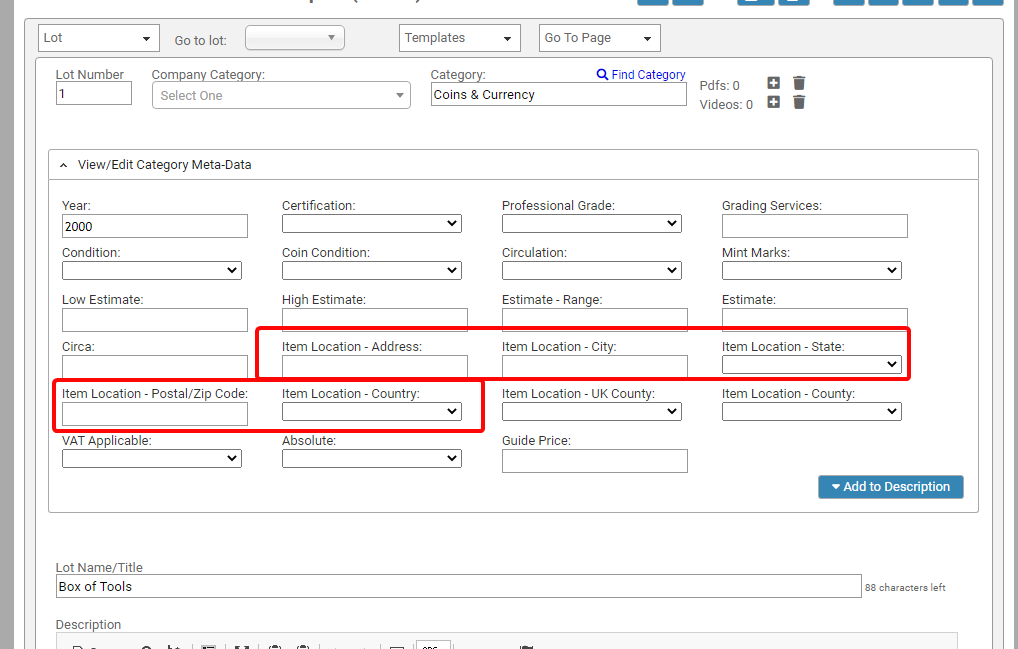1018x649 pixels.
Task: Open the Company Category Select One dropdown
Action: (x=281, y=93)
